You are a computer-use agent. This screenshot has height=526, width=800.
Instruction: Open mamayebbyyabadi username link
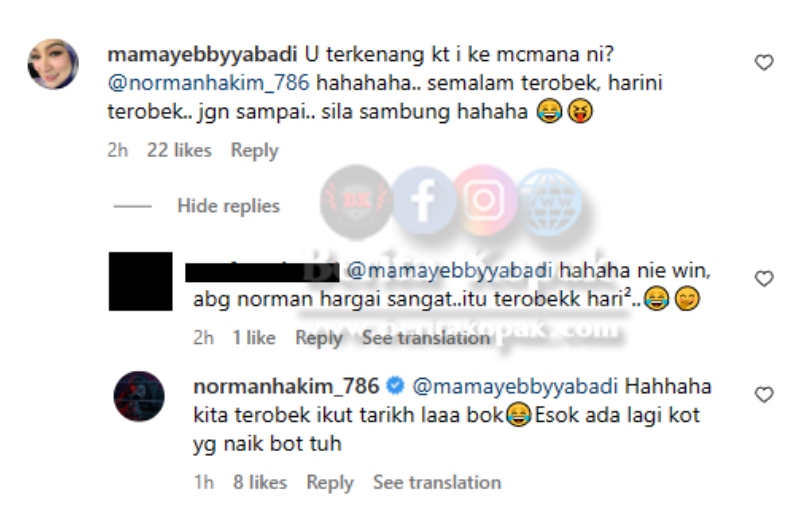click(202, 54)
